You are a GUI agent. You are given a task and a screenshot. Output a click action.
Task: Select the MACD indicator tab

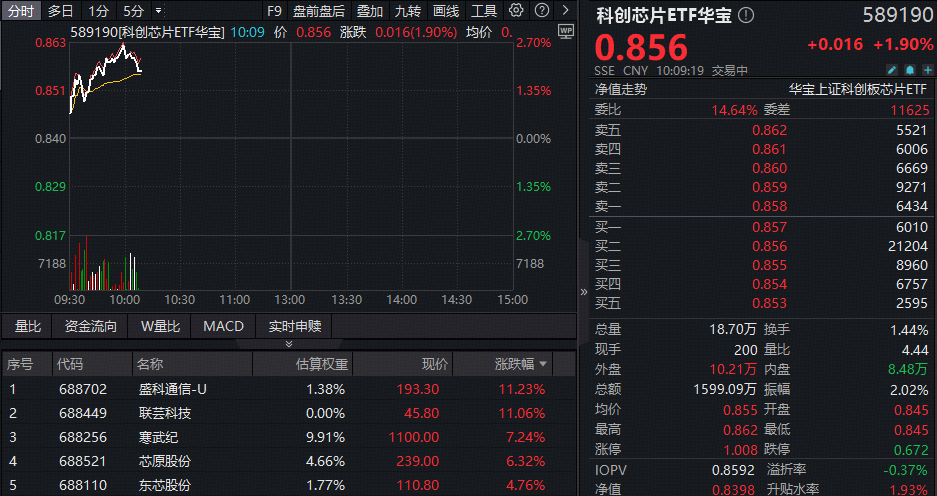click(x=223, y=326)
